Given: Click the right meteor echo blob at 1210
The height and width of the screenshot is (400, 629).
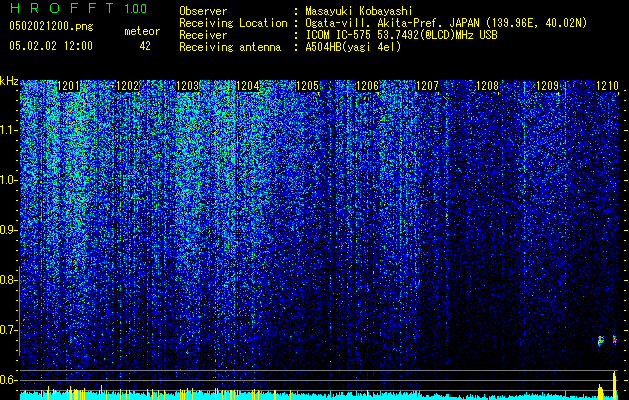Looking at the screenshot, I should [614, 340].
